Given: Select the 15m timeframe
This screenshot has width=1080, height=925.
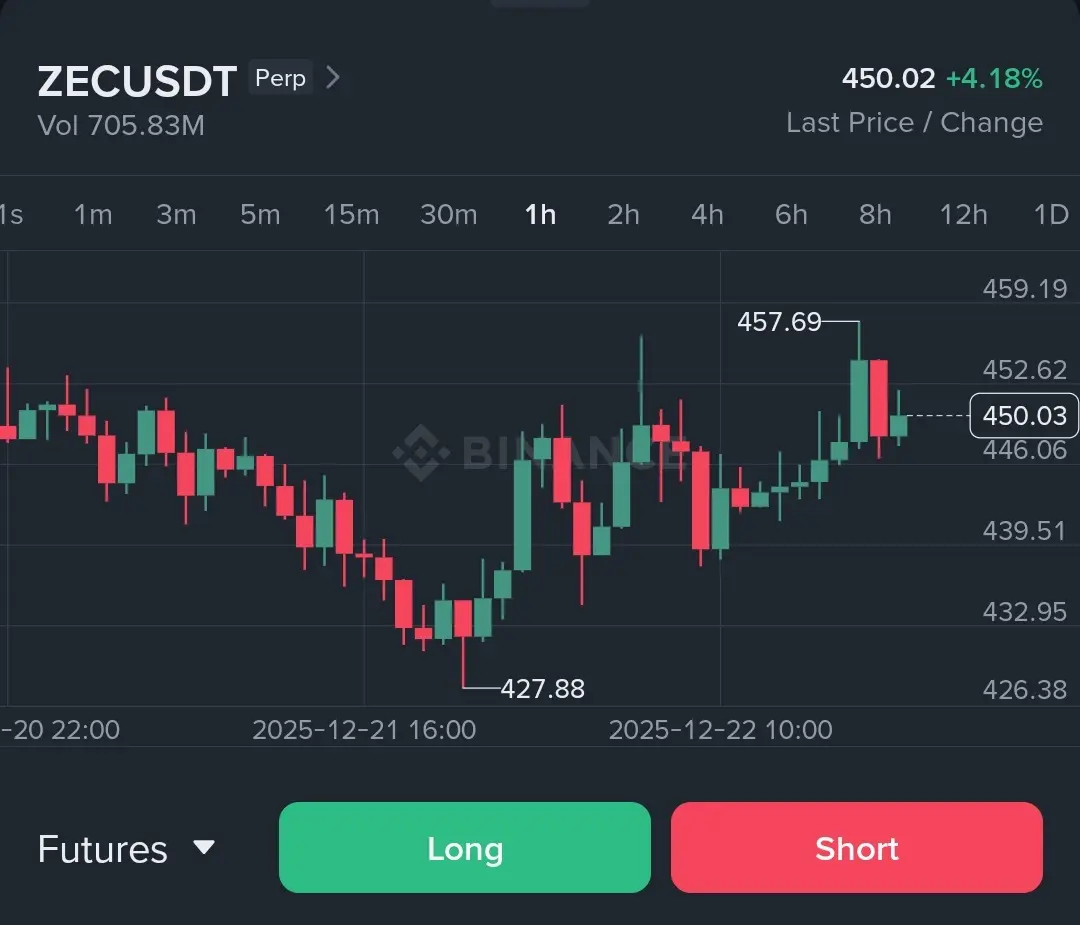Looking at the screenshot, I should pos(351,214).
